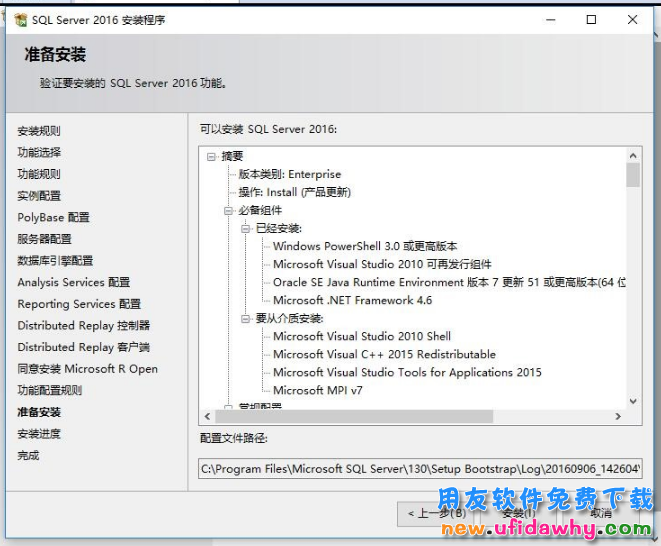Click the tree view scroll down arrow
The width and height of the screenshot is (661, 546).
click(632, 400)
